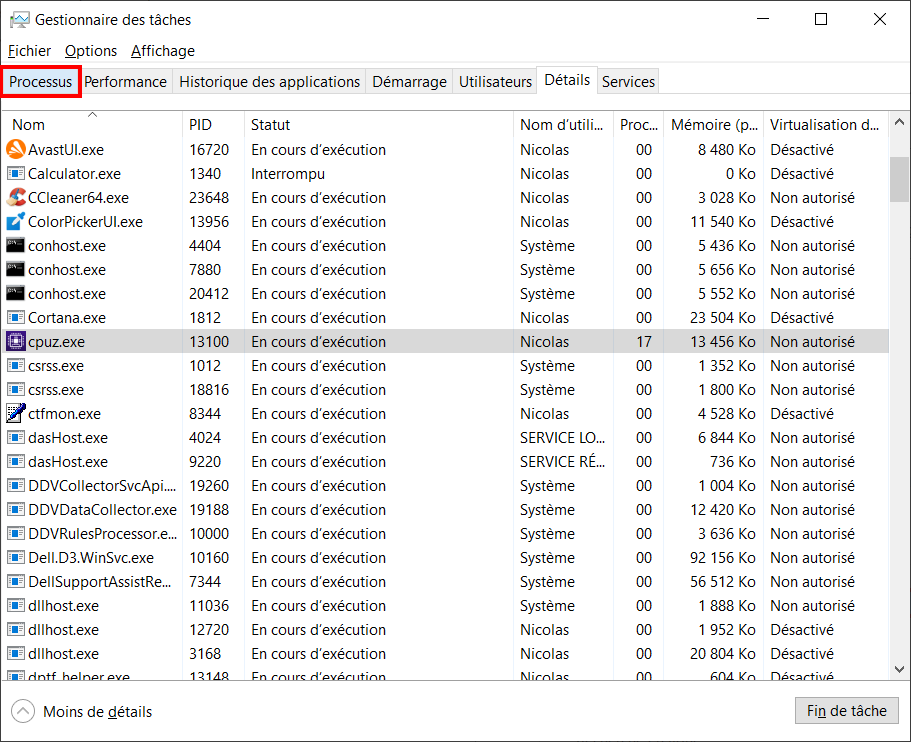The image size is (911, 742).
Task: Click the cpuz.exe purple chip icon
Action: [x=16, y=341]
